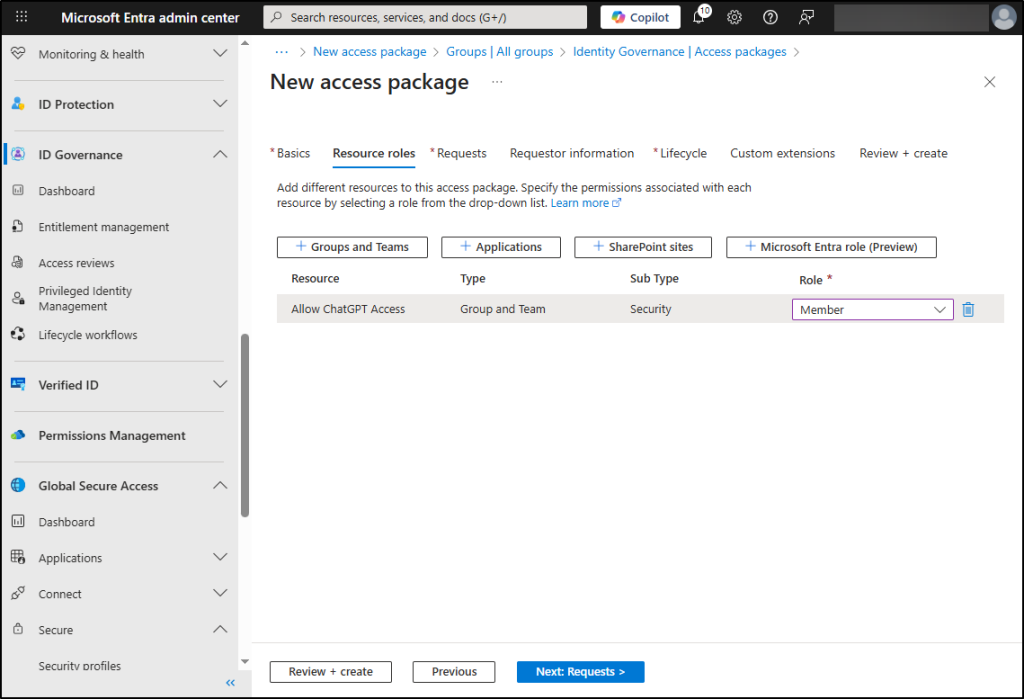
Task: Switch to the Lifecycle tab
Action: point(683,153)
